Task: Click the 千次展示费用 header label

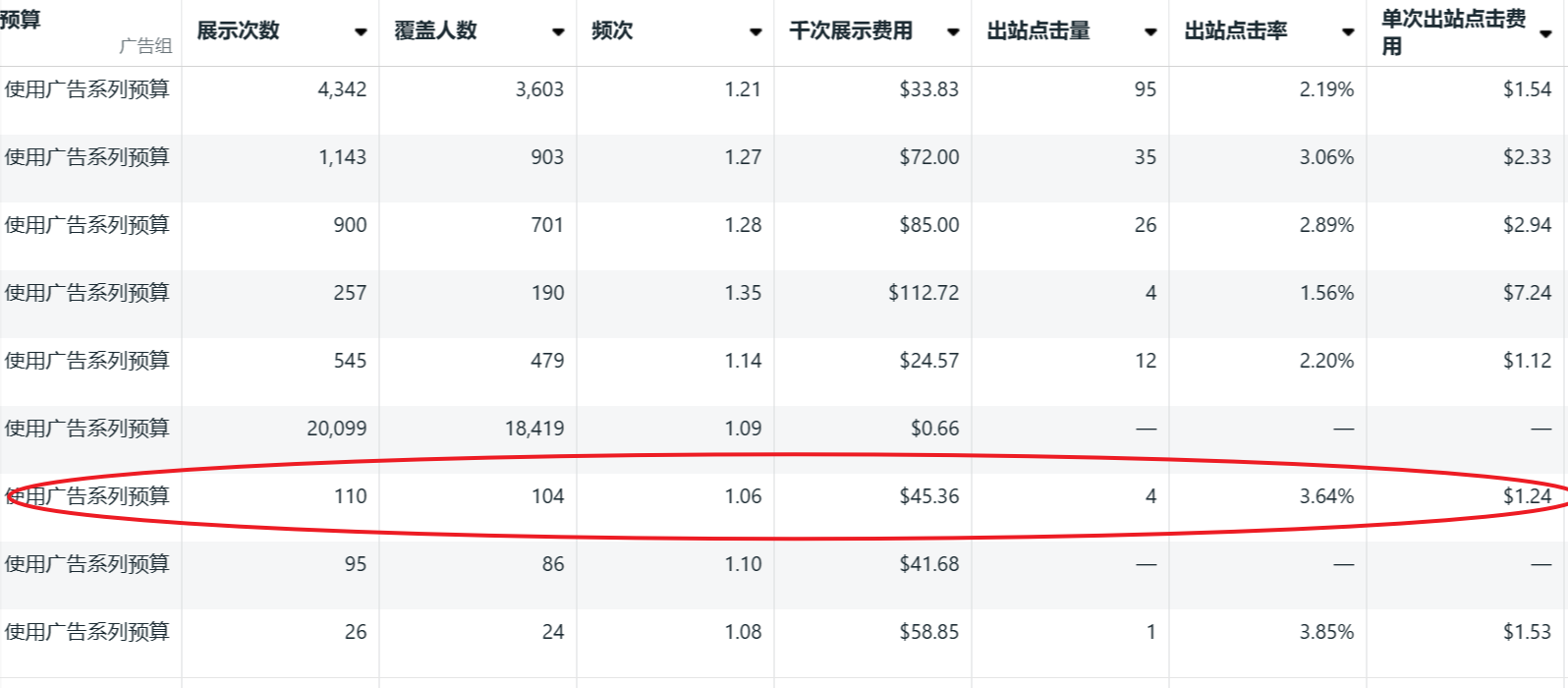Action: pyautogui.click(x=851, y=31)
